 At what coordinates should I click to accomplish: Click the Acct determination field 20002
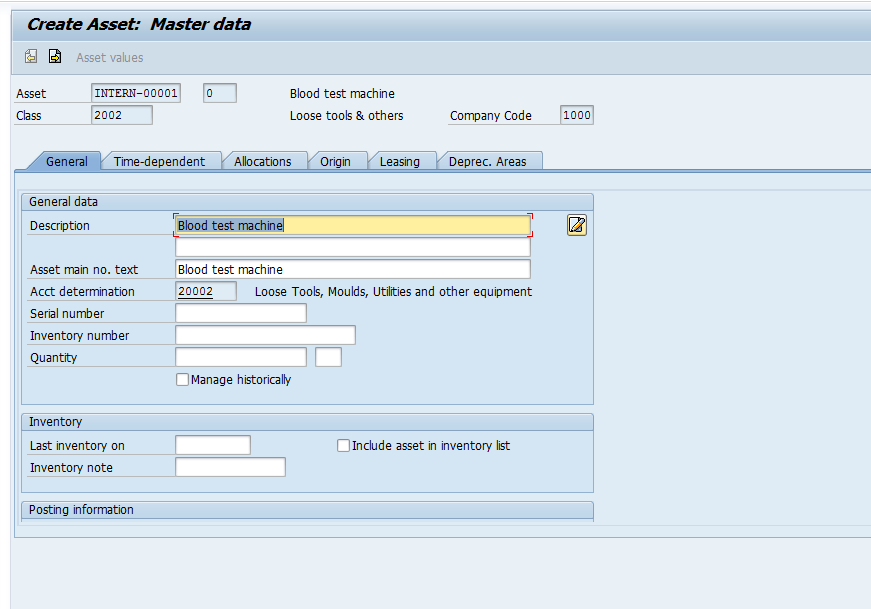pyautogui.click(x=206, y=291)
